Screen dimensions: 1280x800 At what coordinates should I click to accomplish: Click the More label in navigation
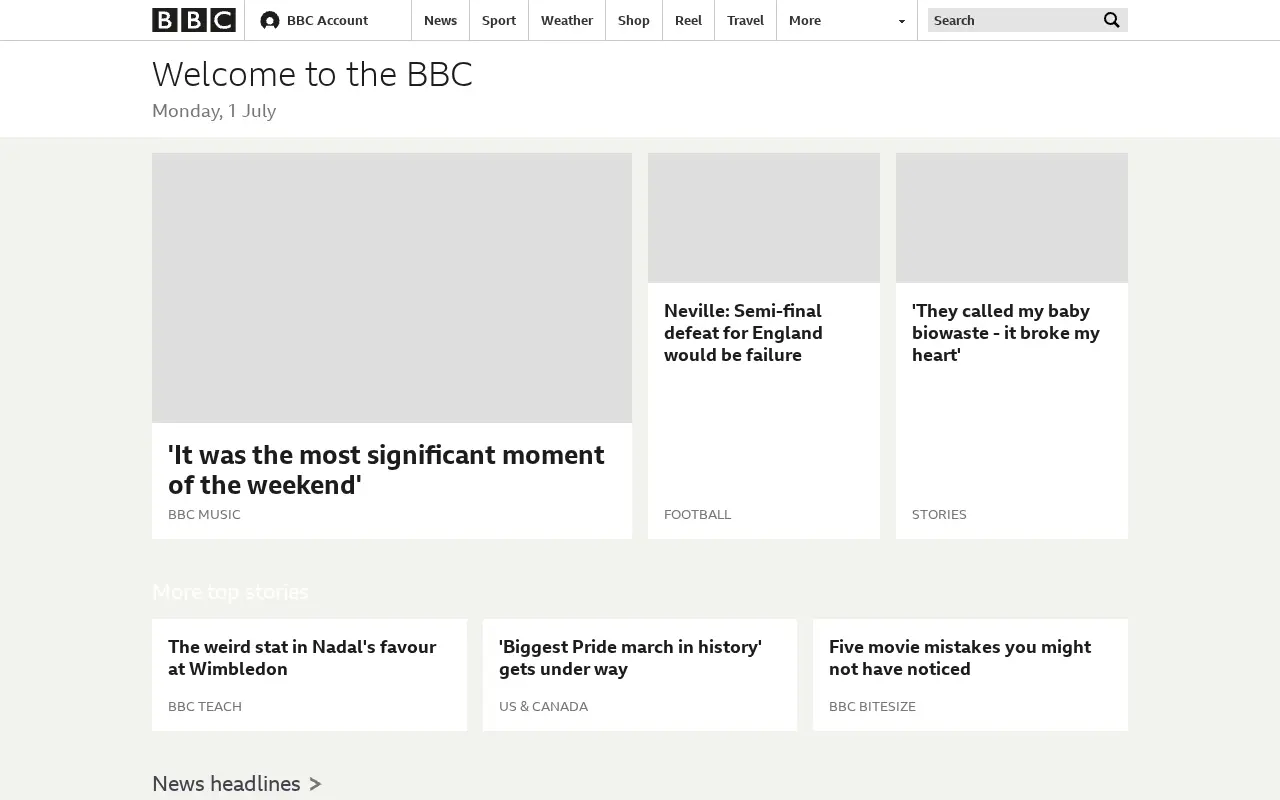point(805,20)
